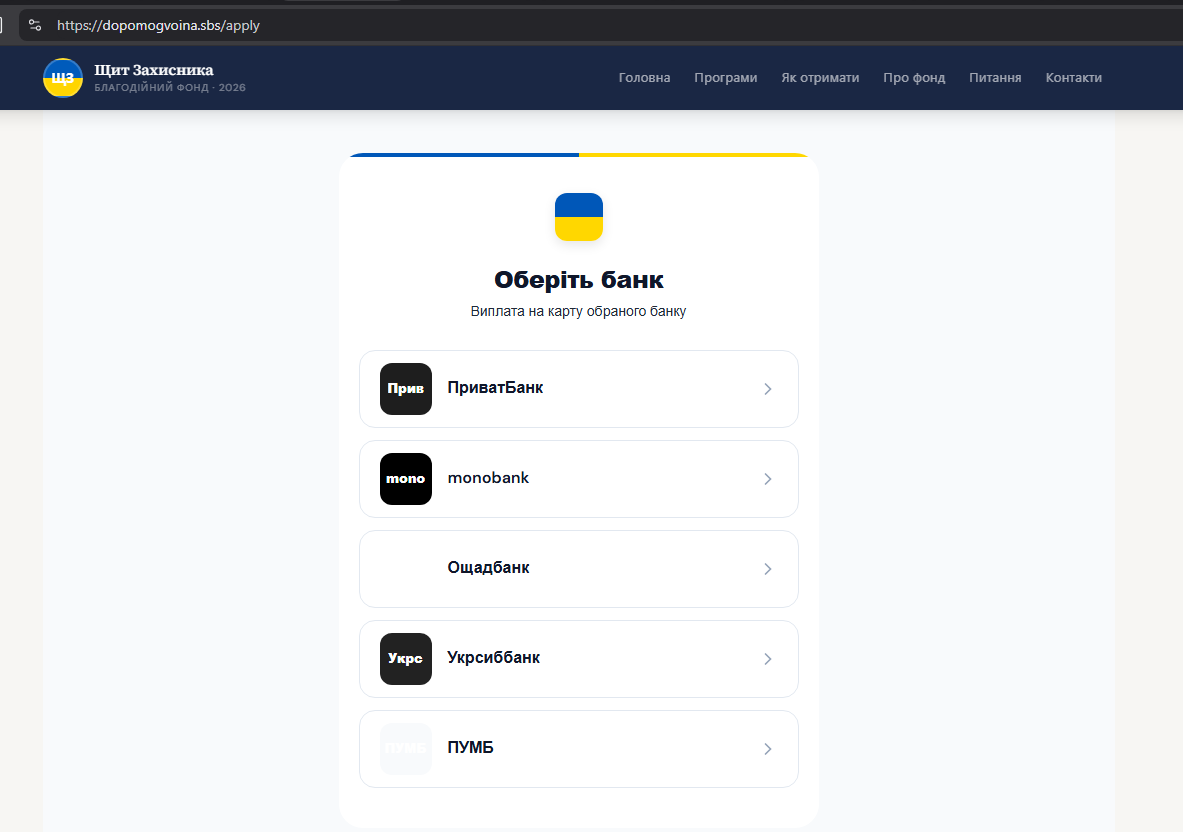Open Як отримати nav item
Viewport: 1183px width, 832px height.
pyautogui.click(x=820, y=78)
